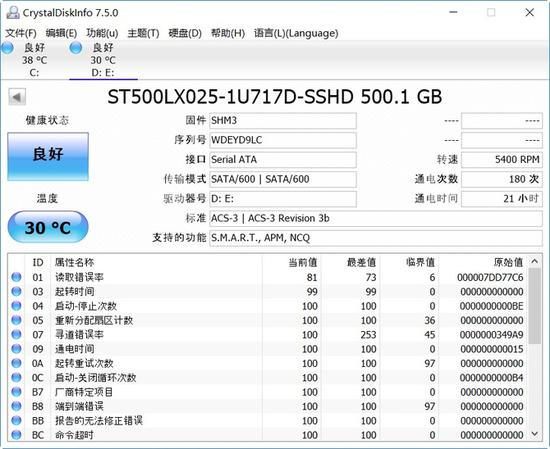
Task: Click status dot for attribute 01 读取错误率
Action: tap(16, 277)
